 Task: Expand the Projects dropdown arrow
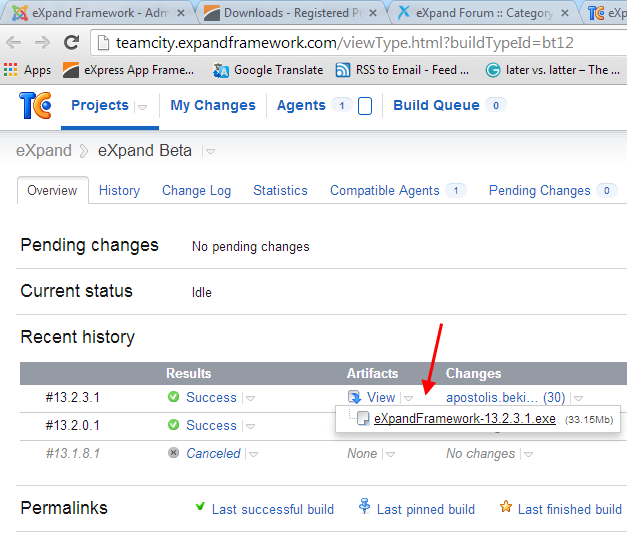click(x=142, y=107)
